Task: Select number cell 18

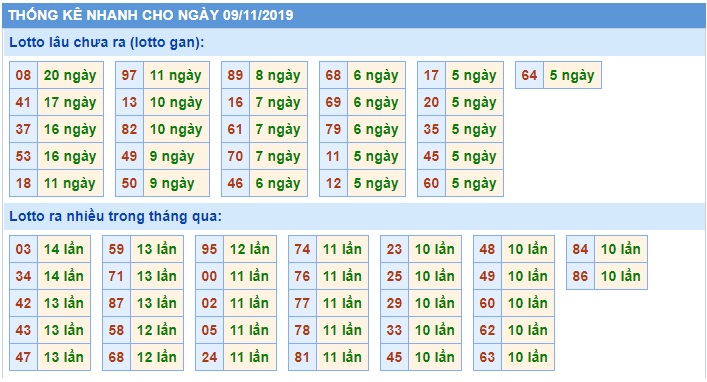Action: 23,184
